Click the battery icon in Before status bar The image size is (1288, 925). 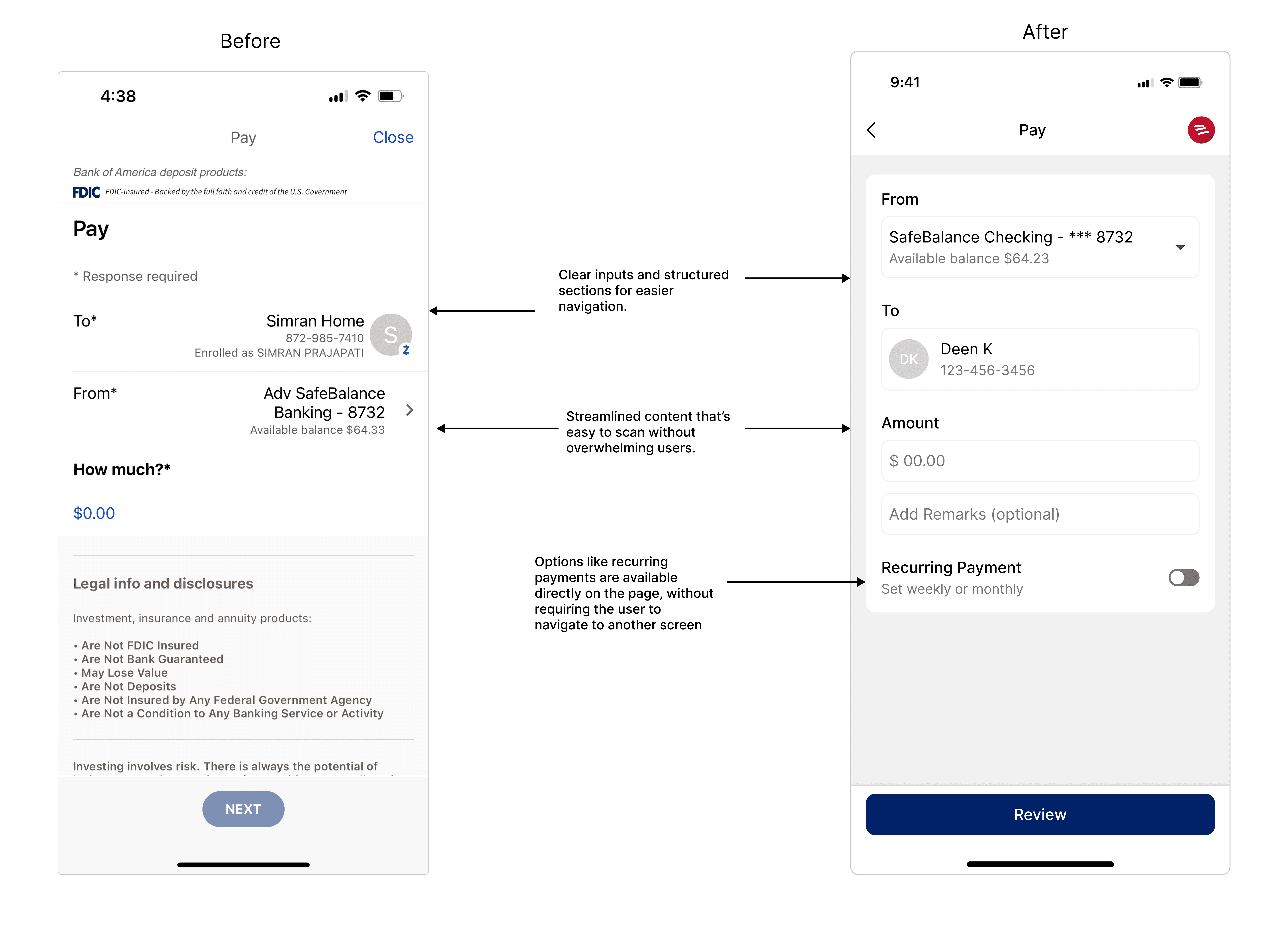[390, 96]
